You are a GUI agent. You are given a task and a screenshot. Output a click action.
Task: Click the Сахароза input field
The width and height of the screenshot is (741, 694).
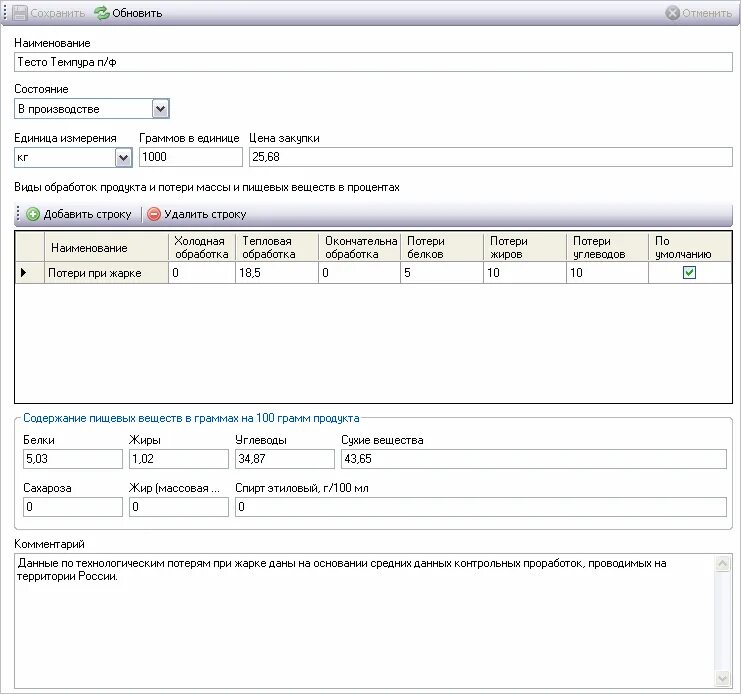(73, 507)
